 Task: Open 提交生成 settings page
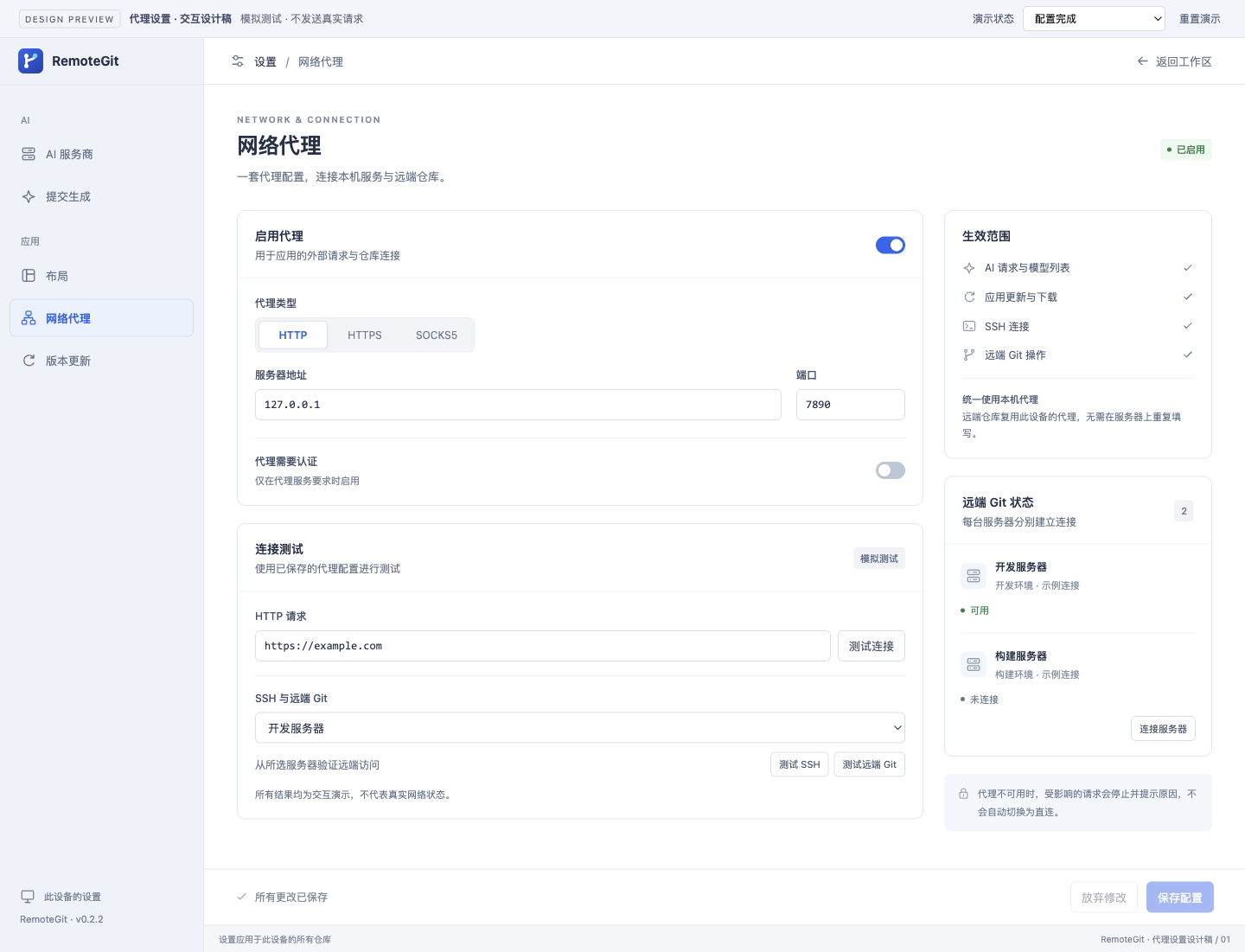[101, 196]
